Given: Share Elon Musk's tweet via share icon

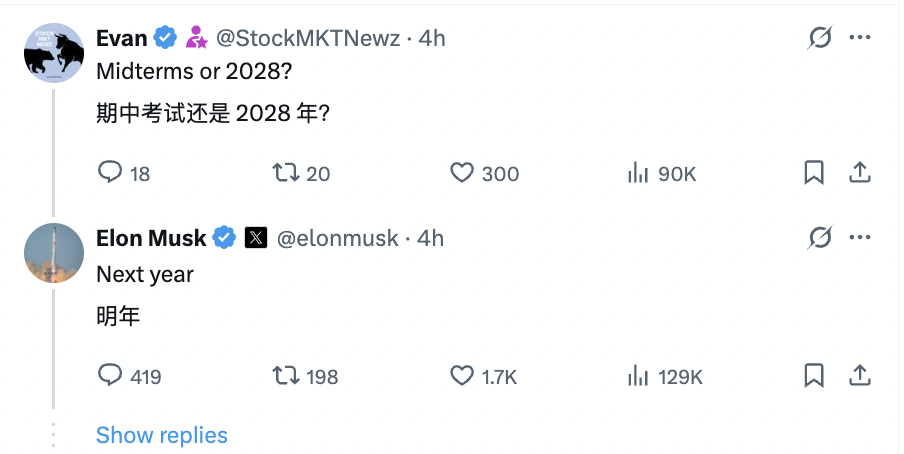Looking at the screenshot, I should pyautogui.click(x=859, y=376).
